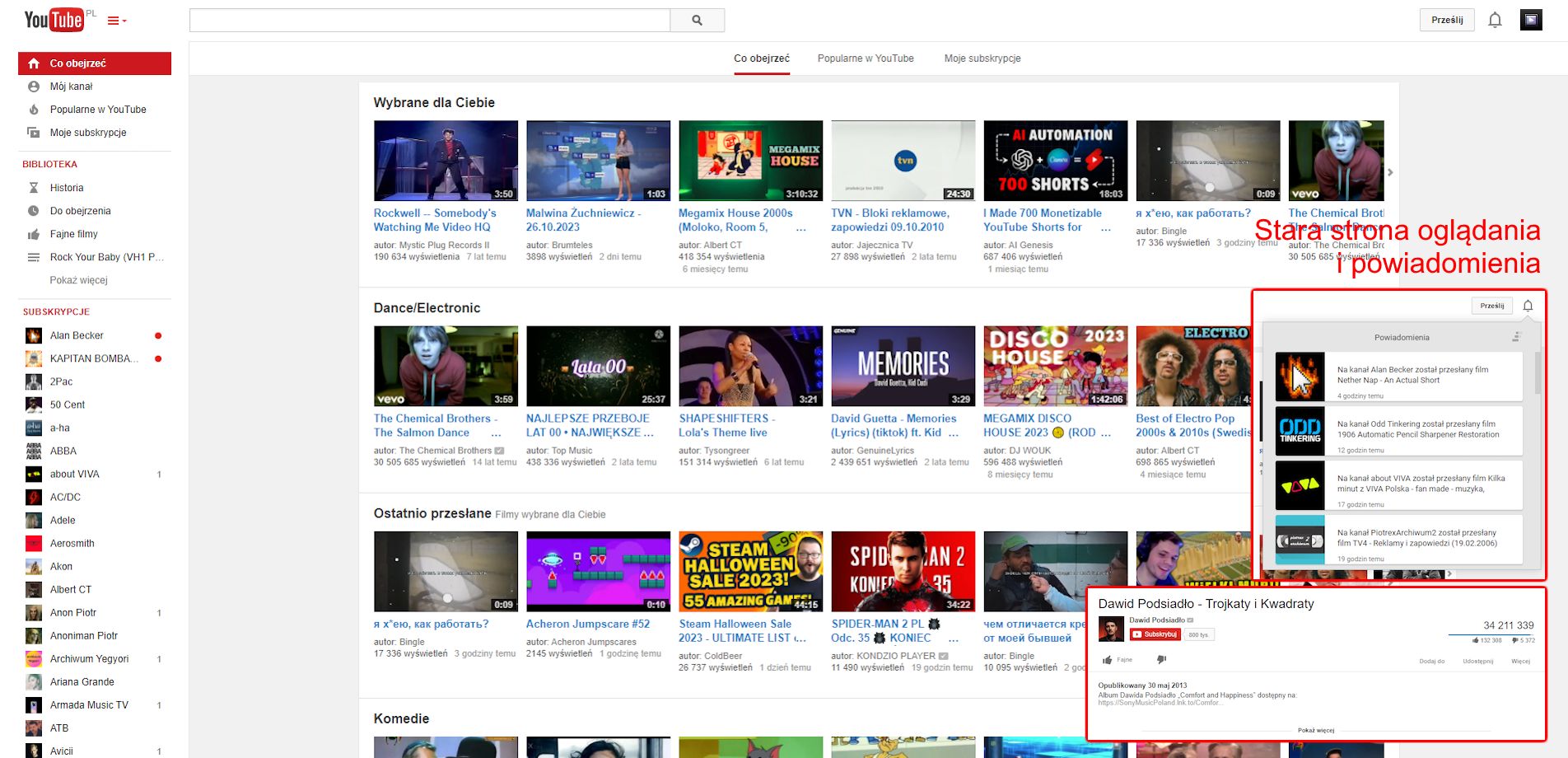Open AC/DC subscription avatar
Image resolution: width=1568 pixels, height=758 pixels.
click(34, 497)
